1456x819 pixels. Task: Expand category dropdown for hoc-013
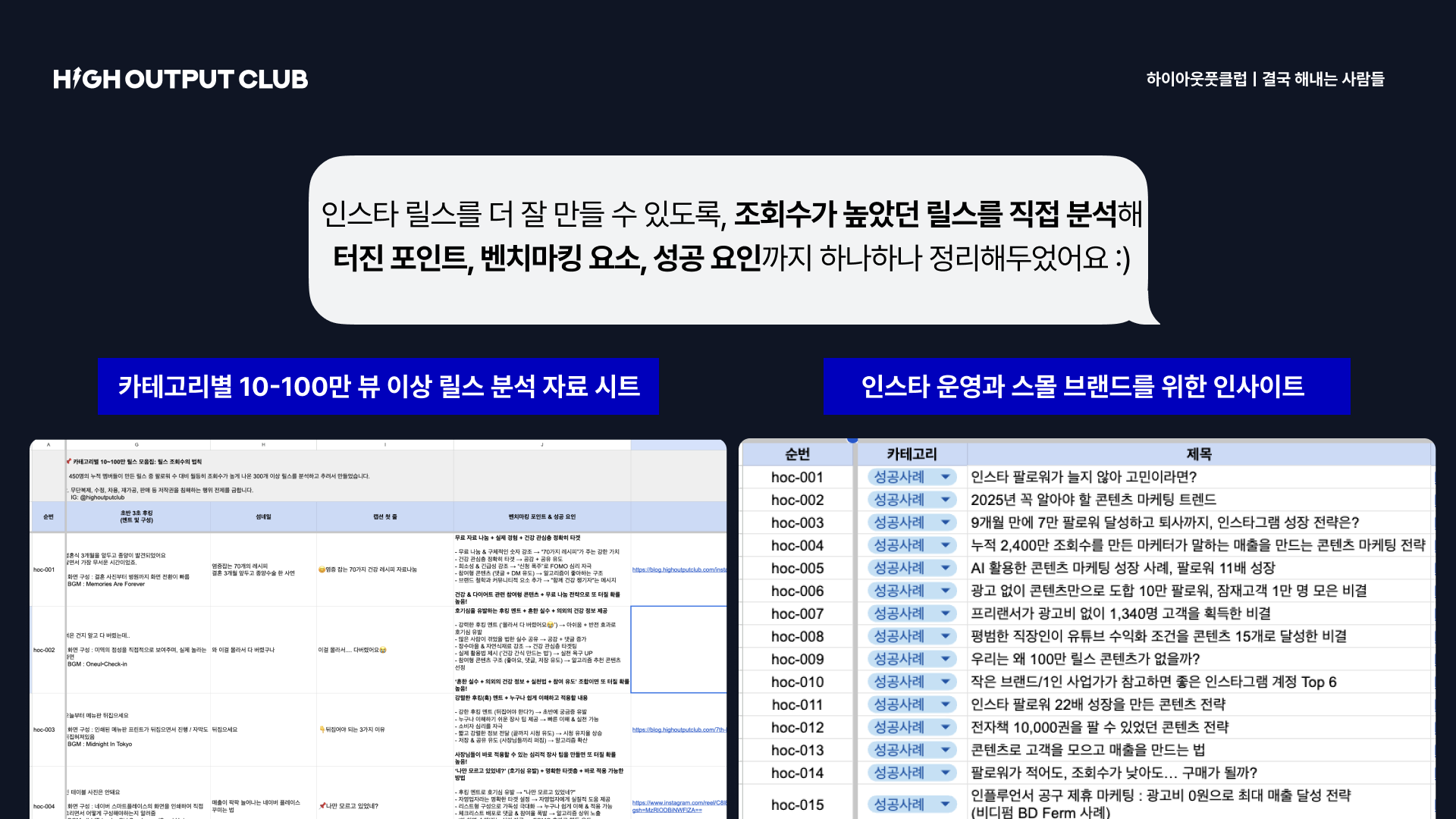(x=946, y=750)
